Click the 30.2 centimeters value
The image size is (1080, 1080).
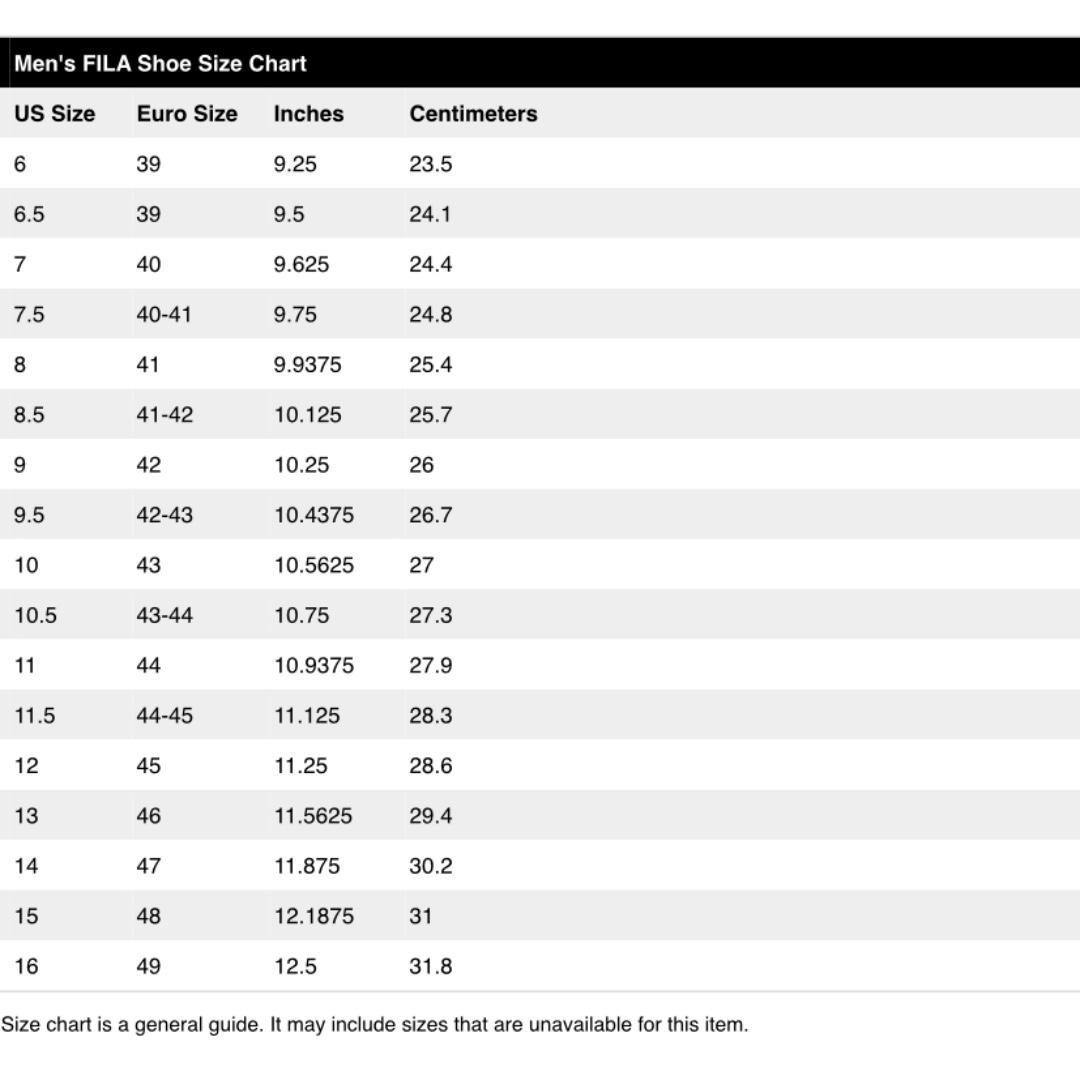coord(430,866)
